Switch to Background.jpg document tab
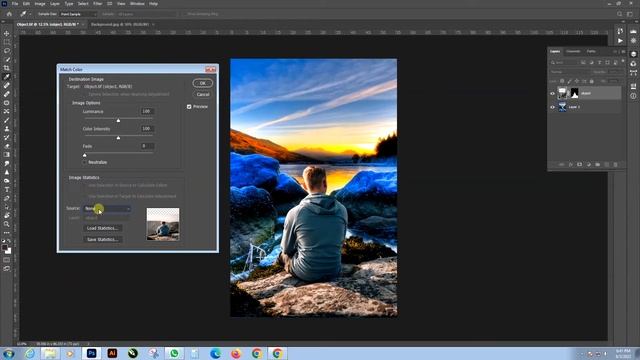 pyautogui.click(x=120, y=24)
